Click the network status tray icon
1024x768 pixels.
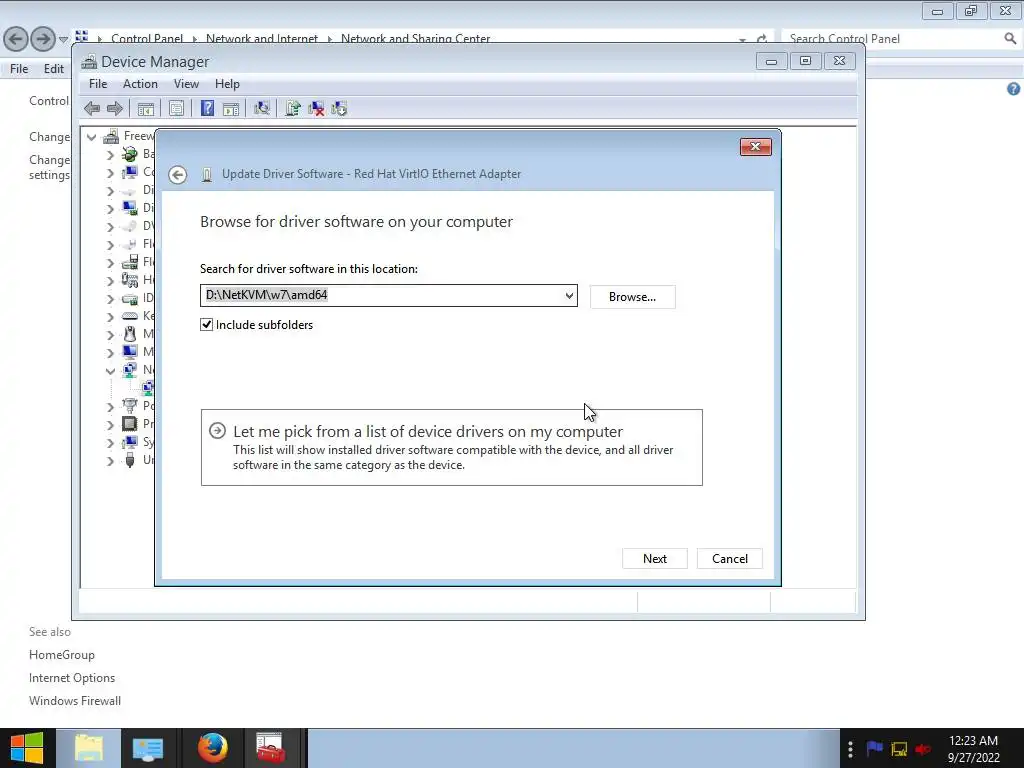pyautogui.click(x=899, y=748)
